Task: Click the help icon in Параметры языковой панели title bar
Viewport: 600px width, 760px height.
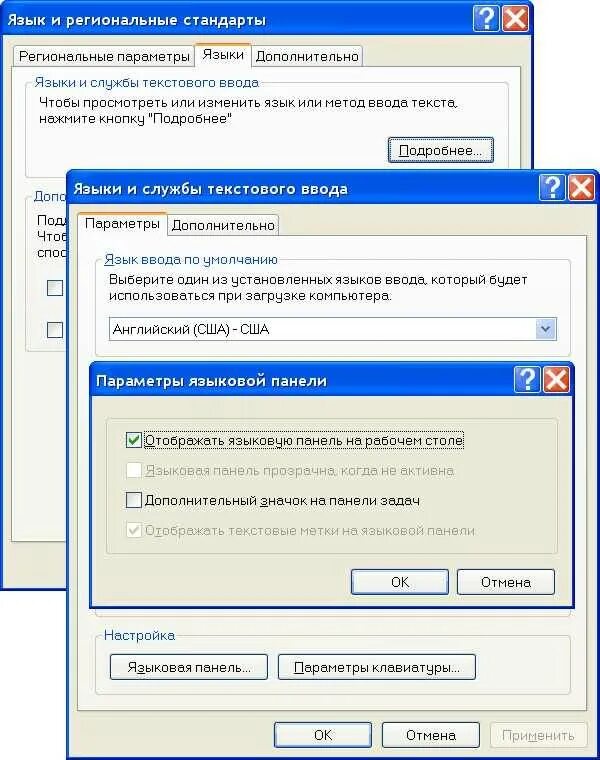Action: click(527, 379)
